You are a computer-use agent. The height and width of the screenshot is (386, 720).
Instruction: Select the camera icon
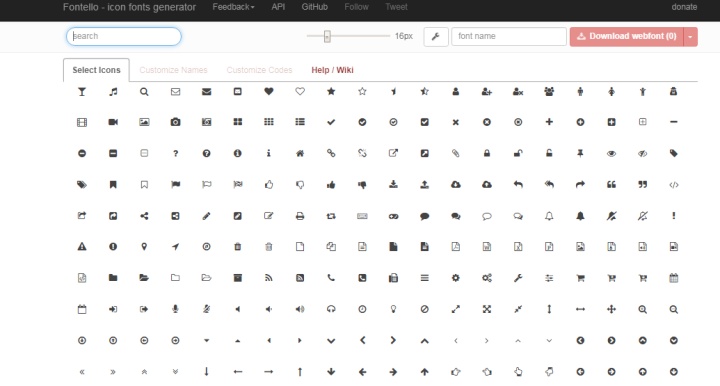tap(175, 122)
